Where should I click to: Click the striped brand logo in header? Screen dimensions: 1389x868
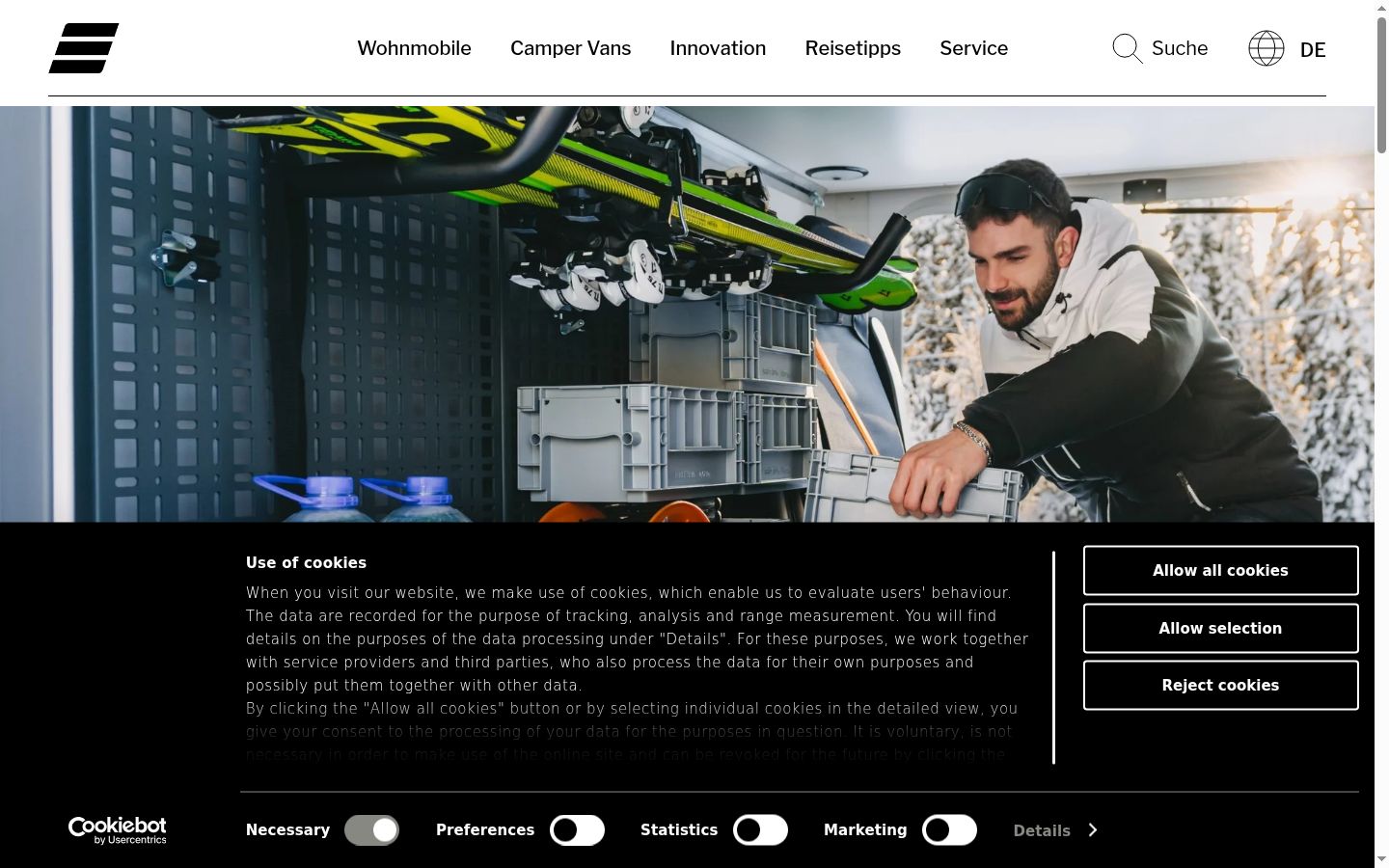[x=84, y=48]
